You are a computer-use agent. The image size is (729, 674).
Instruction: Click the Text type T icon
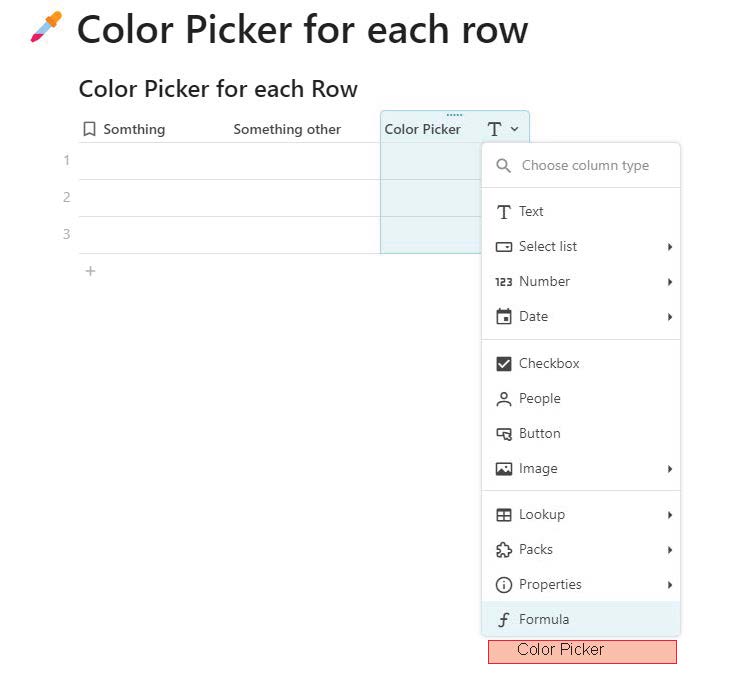pyautogui.click(x=504, y=212)
